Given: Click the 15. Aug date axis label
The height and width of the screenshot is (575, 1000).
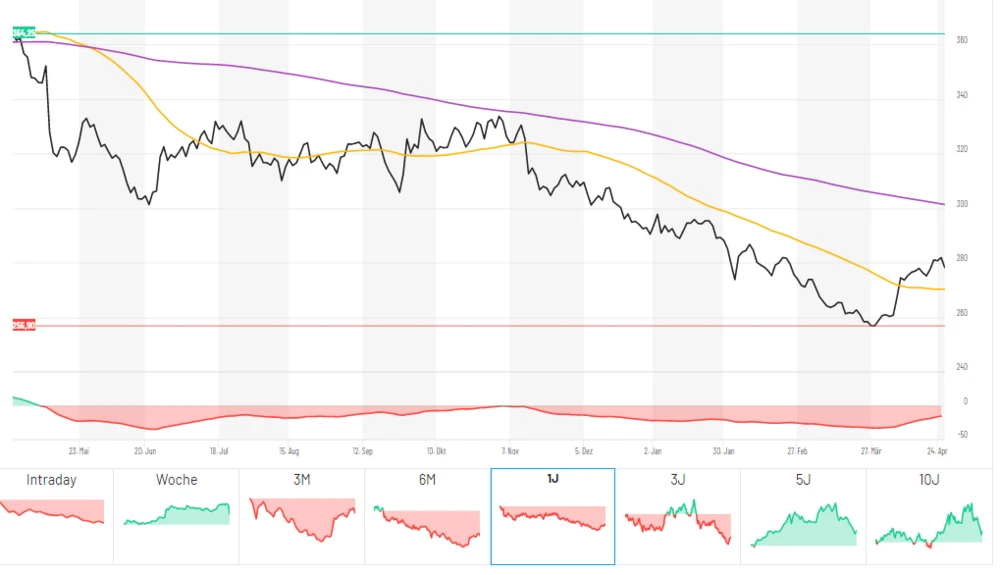Looking at the screenshot, I should (x=290, y=451).
